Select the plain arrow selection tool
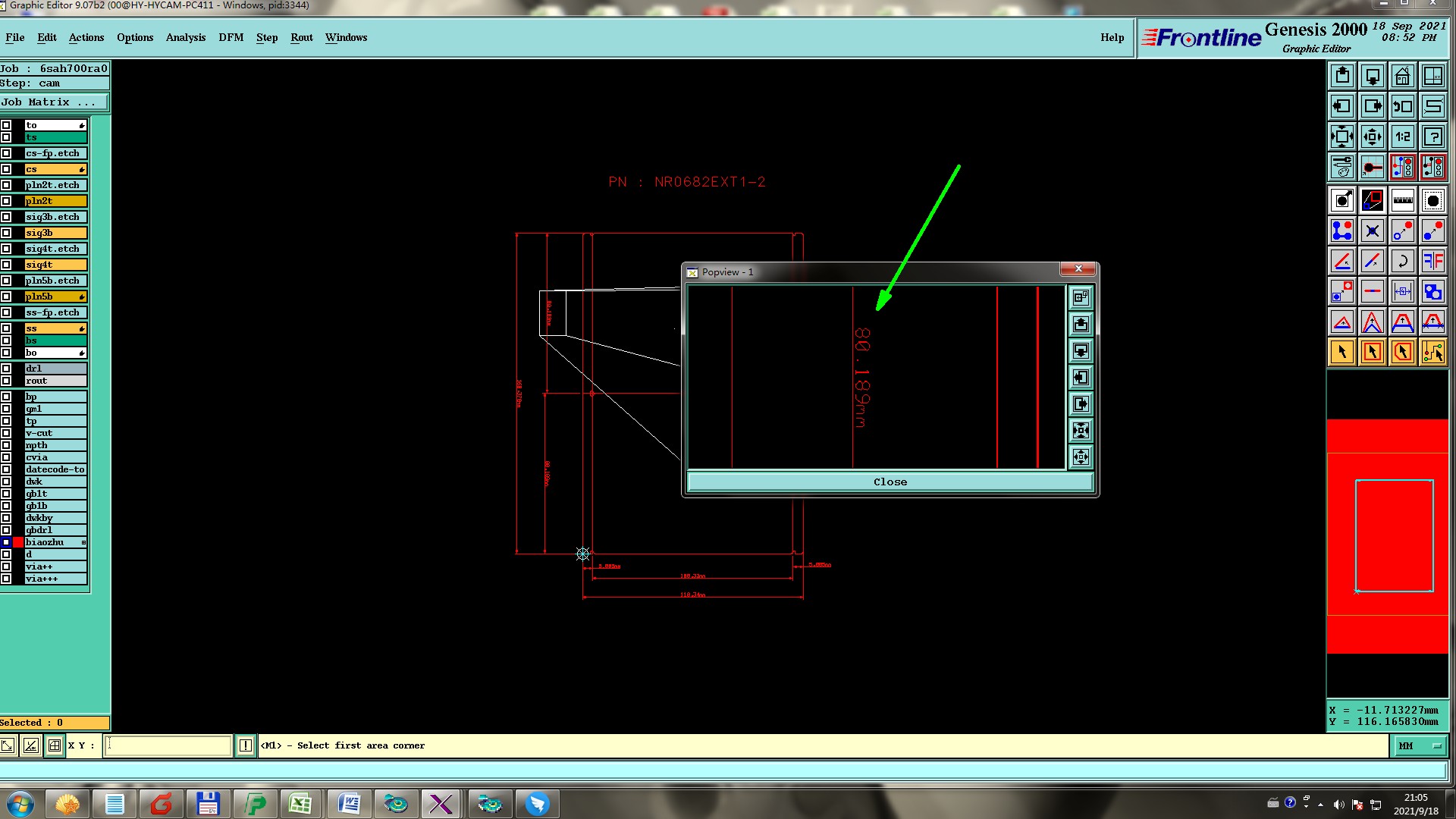The height and width of the screenshot is (819, 1456). point(1342,352)
